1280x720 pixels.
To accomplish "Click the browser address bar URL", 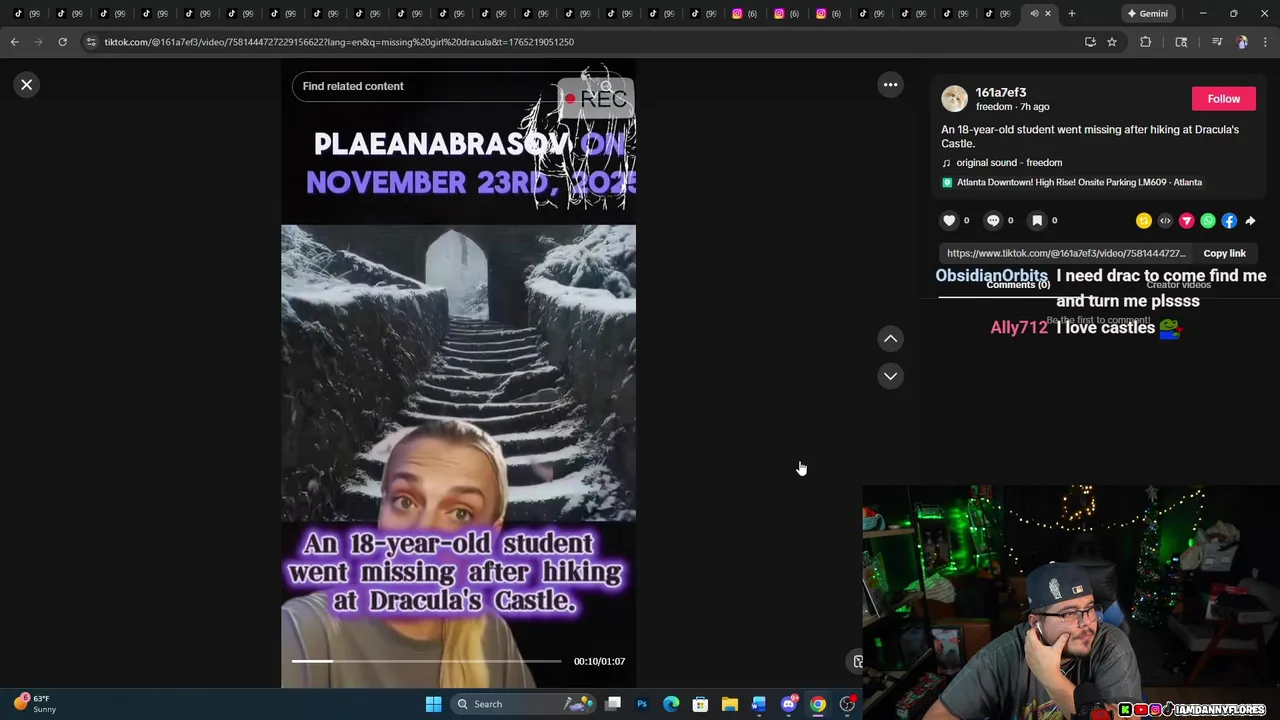I will click(x=339, y=42).
